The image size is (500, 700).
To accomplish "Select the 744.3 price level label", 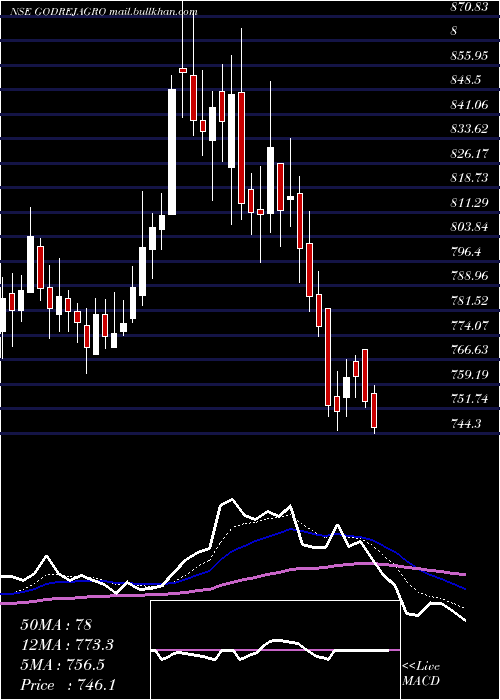I will [x=467, y=423].
